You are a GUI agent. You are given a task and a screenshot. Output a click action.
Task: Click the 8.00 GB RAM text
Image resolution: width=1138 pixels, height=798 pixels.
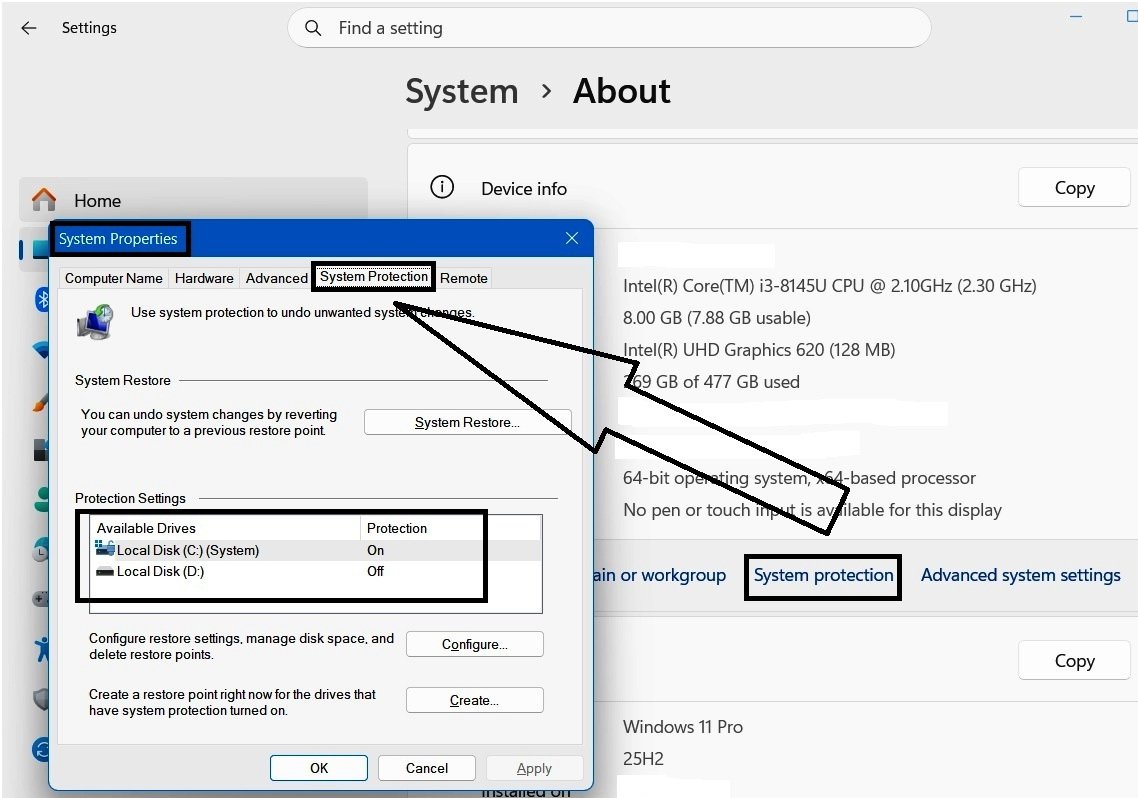pos(716,318)
